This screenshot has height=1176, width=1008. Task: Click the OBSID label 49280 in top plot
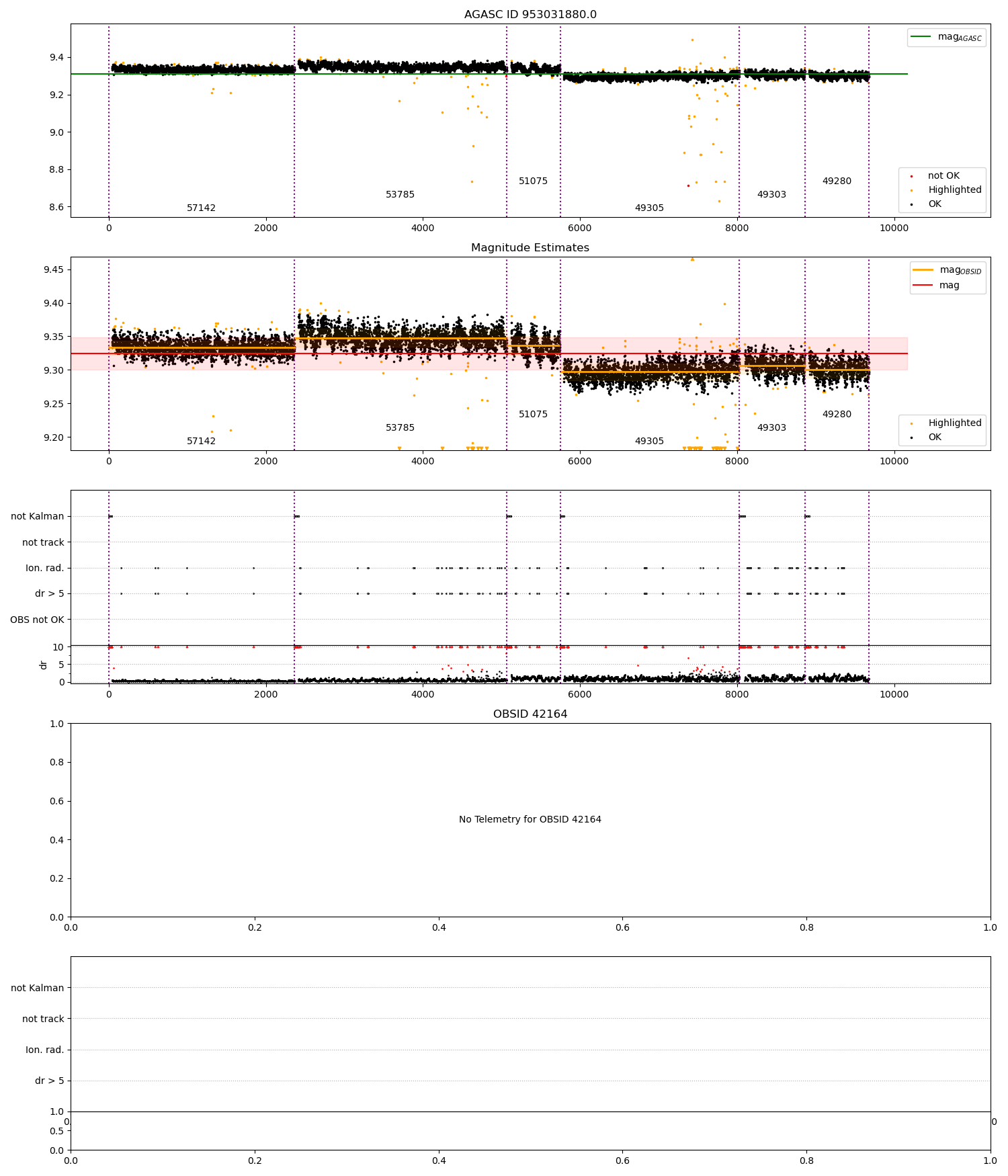[837, 181]
